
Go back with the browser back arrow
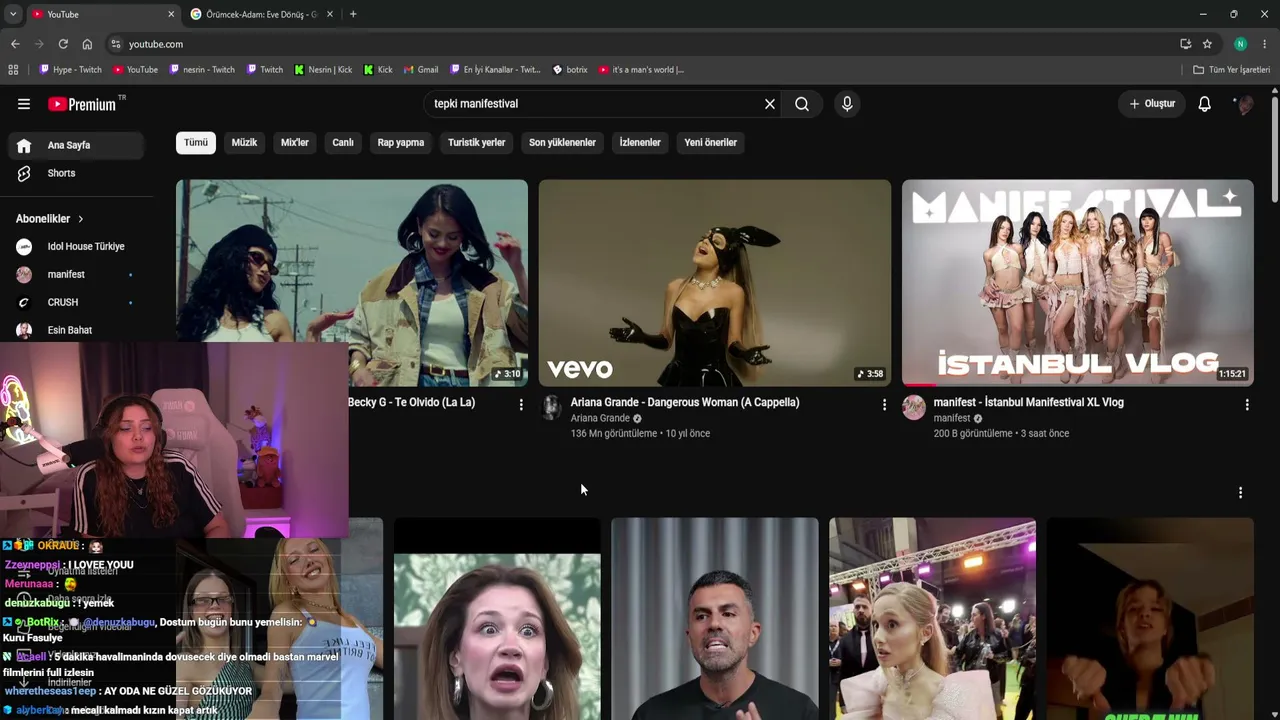15,44
